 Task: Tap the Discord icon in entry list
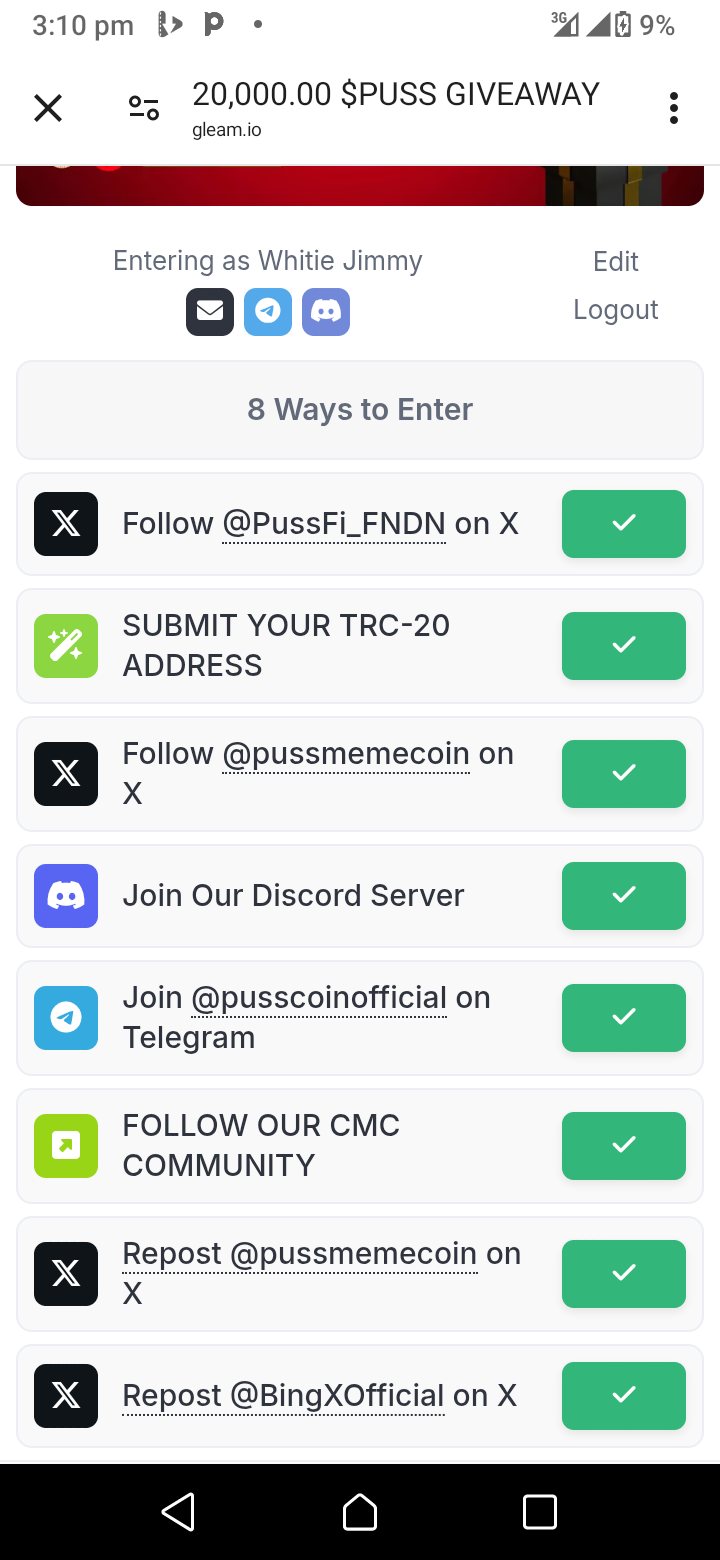click(66, 896)
